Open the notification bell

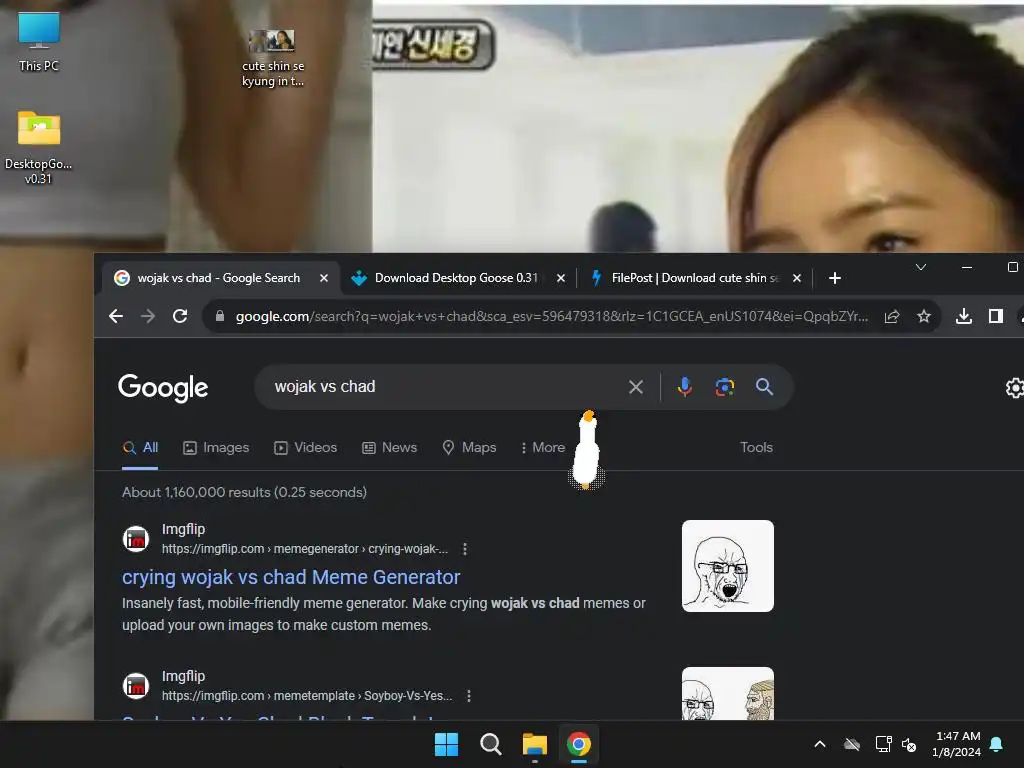click(997, 744)
